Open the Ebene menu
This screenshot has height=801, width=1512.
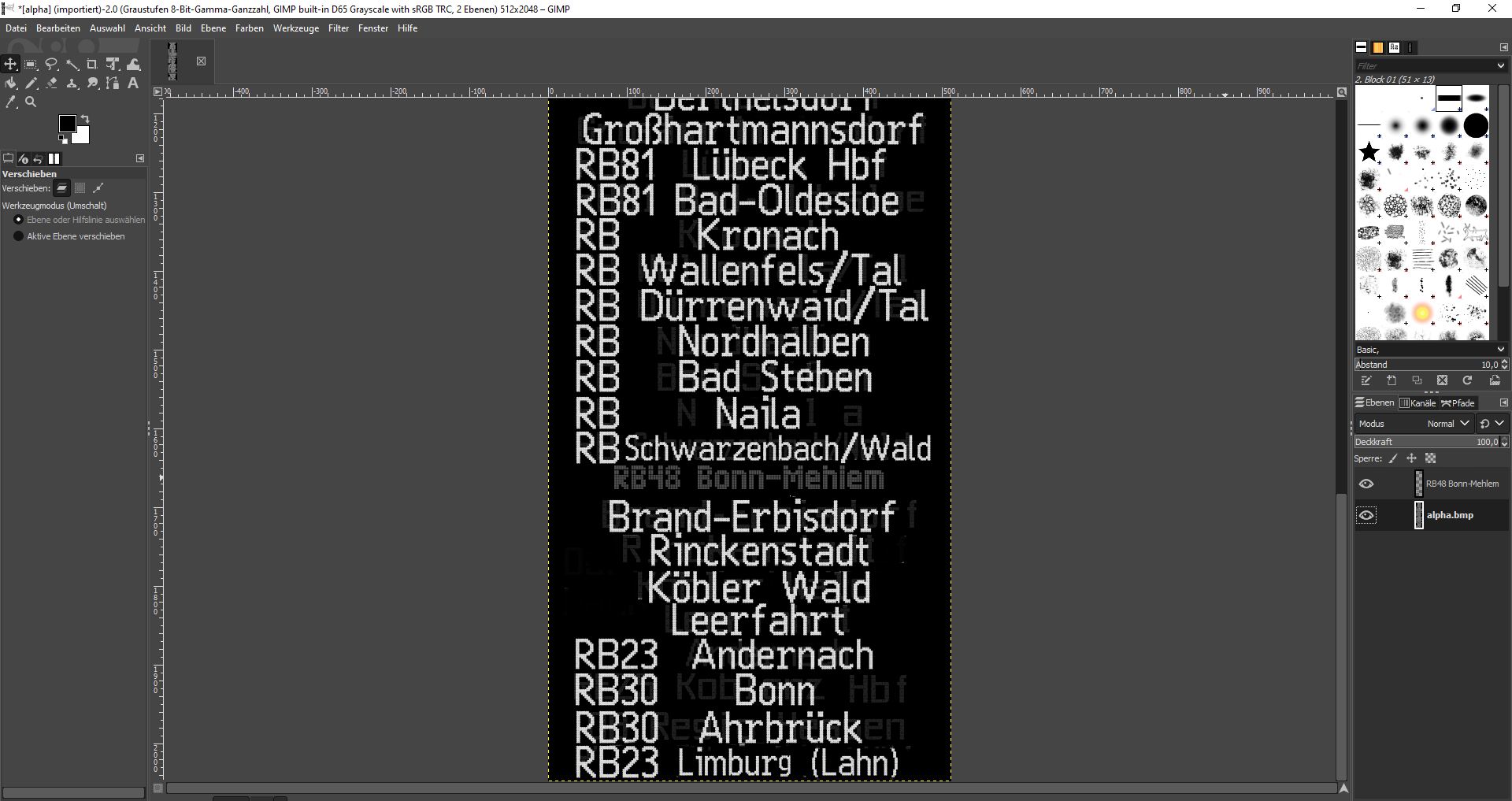click(x=213, y=28)
